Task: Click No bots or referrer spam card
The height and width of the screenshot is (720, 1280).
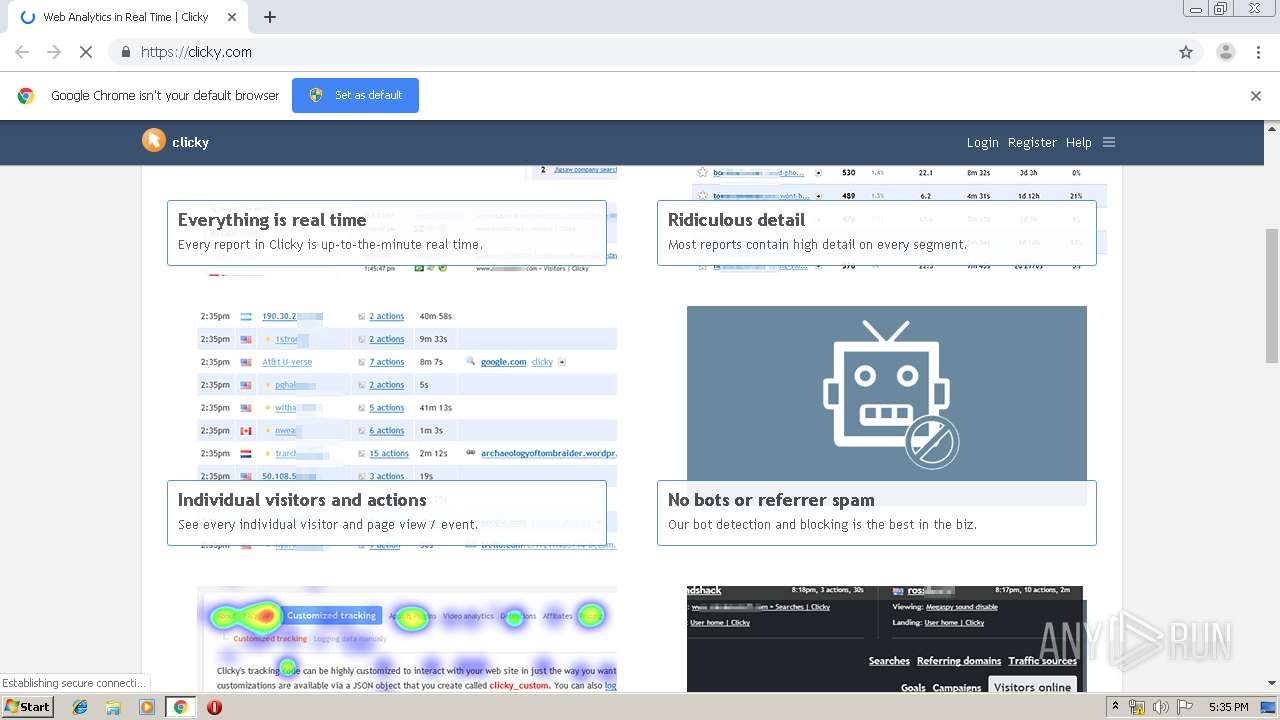Action: point(877,513)
